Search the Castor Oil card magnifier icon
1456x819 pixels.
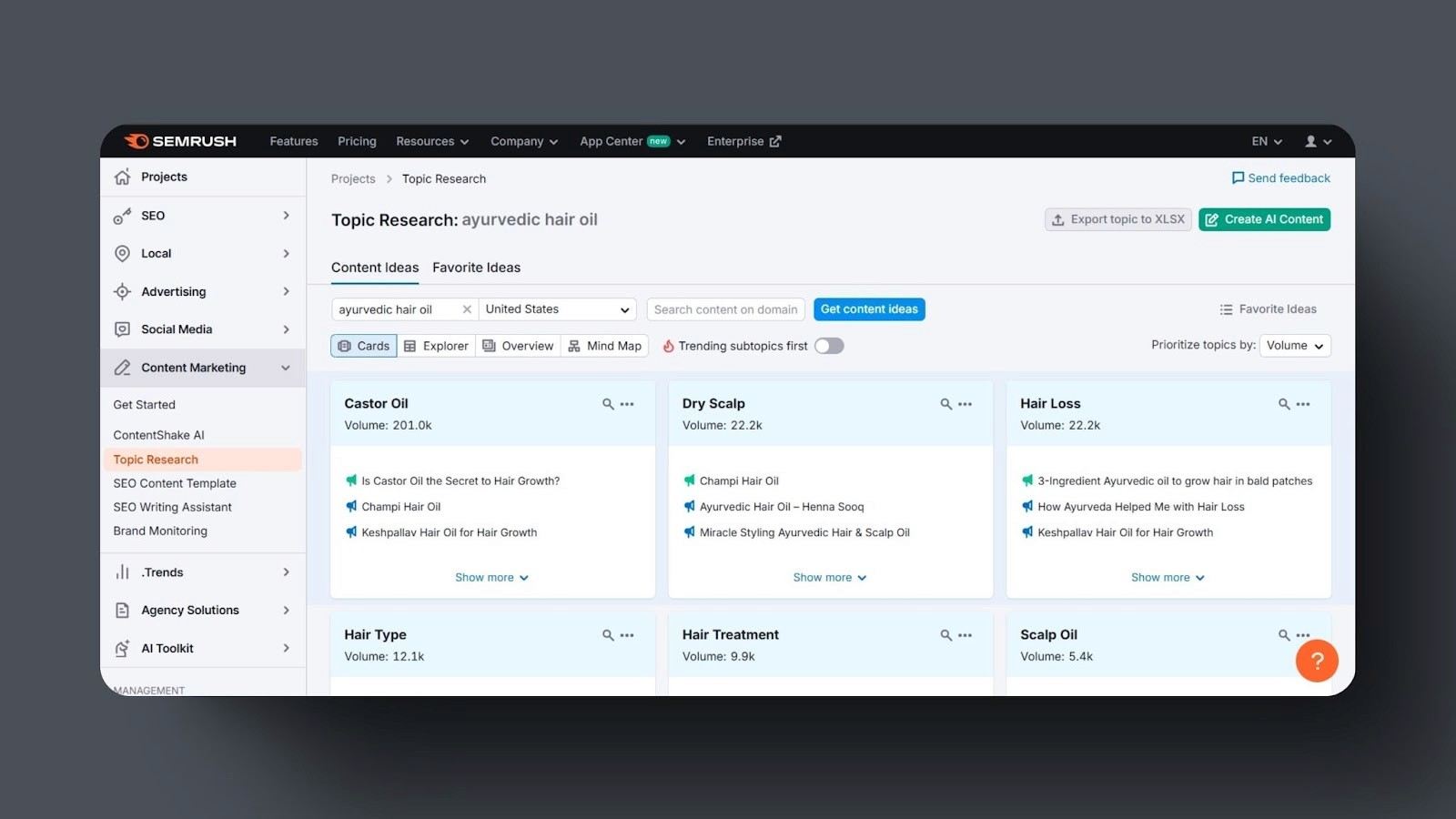pyautogui.click(x=608, y=404)
